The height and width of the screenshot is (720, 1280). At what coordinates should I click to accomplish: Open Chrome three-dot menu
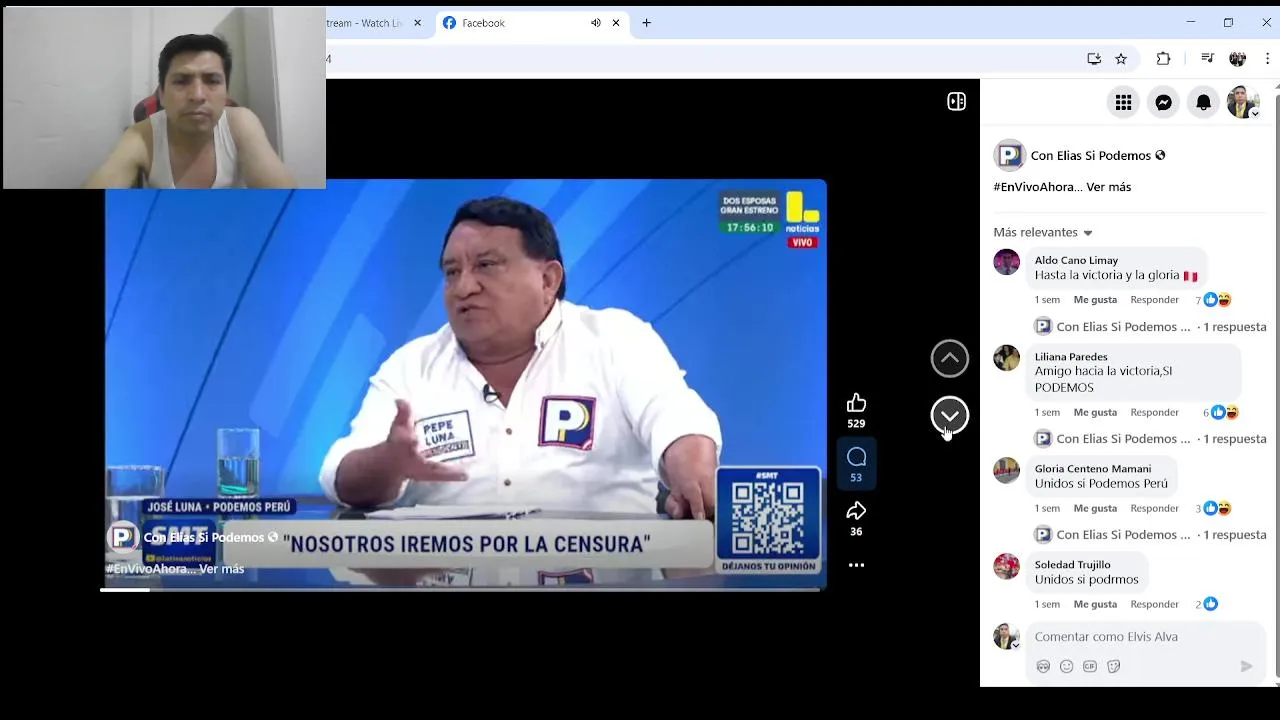[1267, 59]
